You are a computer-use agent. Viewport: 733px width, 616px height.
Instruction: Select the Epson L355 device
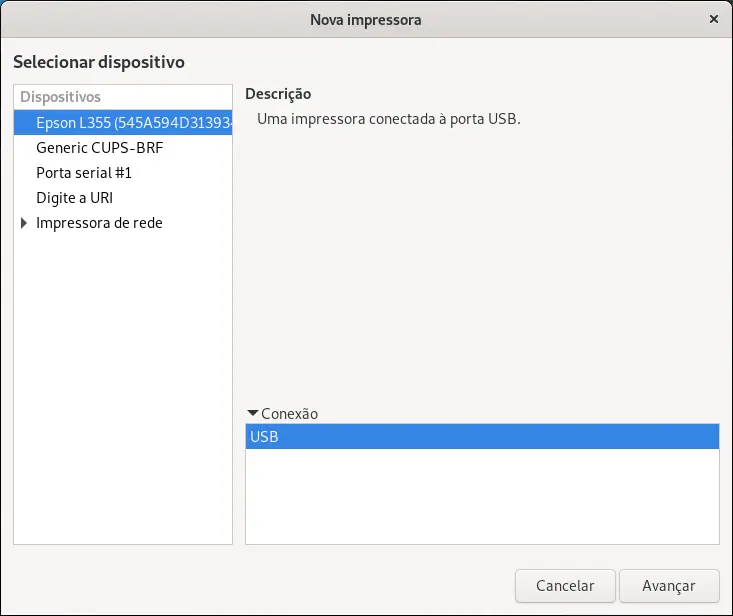point(123,122)
